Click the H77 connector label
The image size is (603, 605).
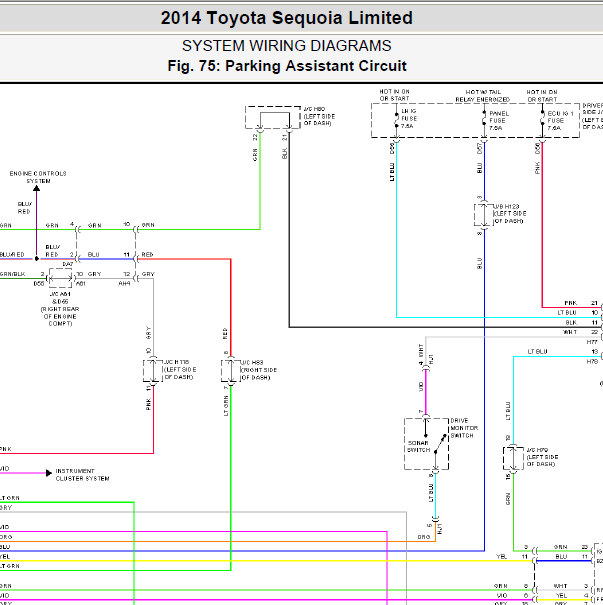tap(592, 342)
